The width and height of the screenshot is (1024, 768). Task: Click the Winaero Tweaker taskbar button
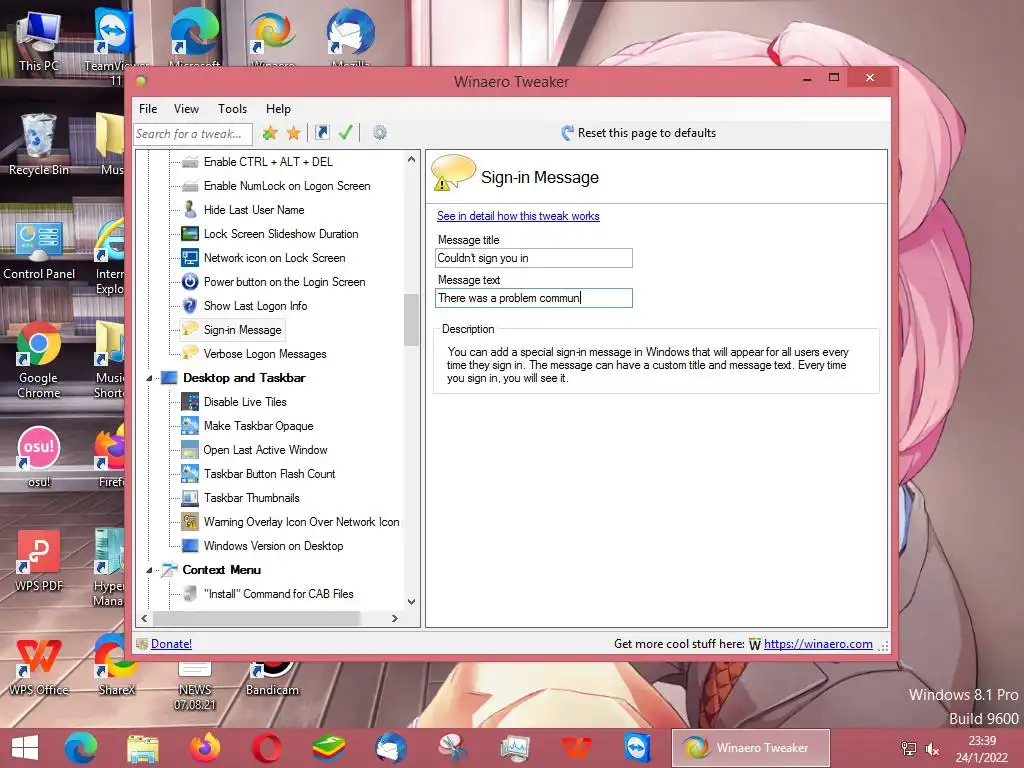[751, 748]
